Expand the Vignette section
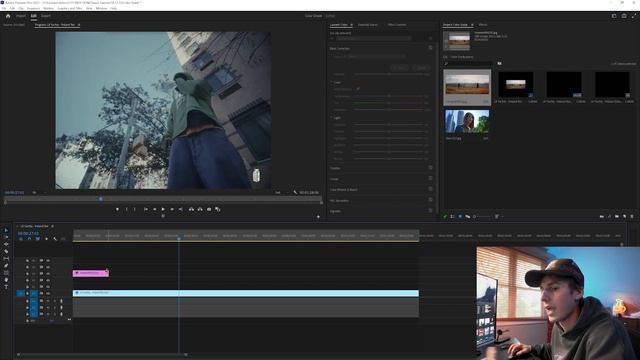640x360 pixels. pyautogui.click(x=335, y=211)
